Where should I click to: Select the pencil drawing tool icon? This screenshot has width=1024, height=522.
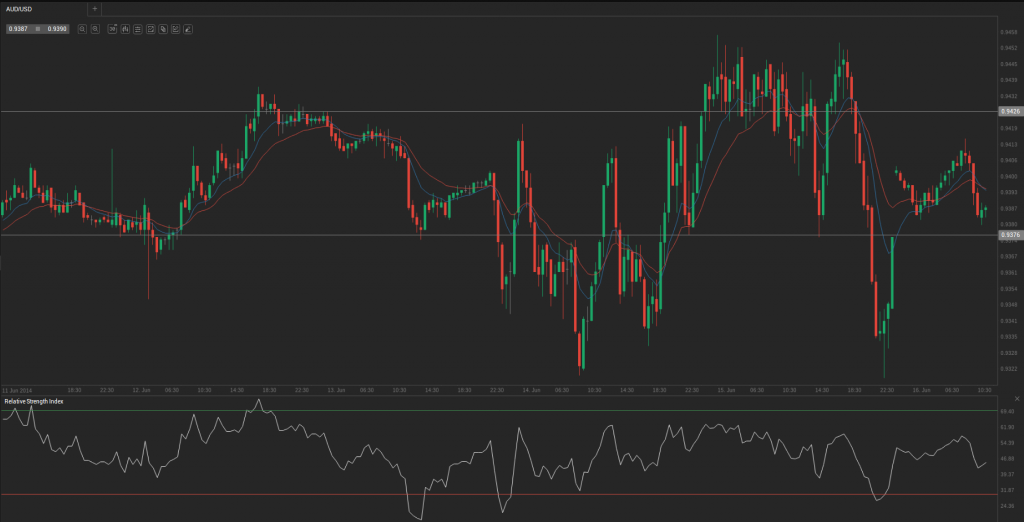coord(187,29)
